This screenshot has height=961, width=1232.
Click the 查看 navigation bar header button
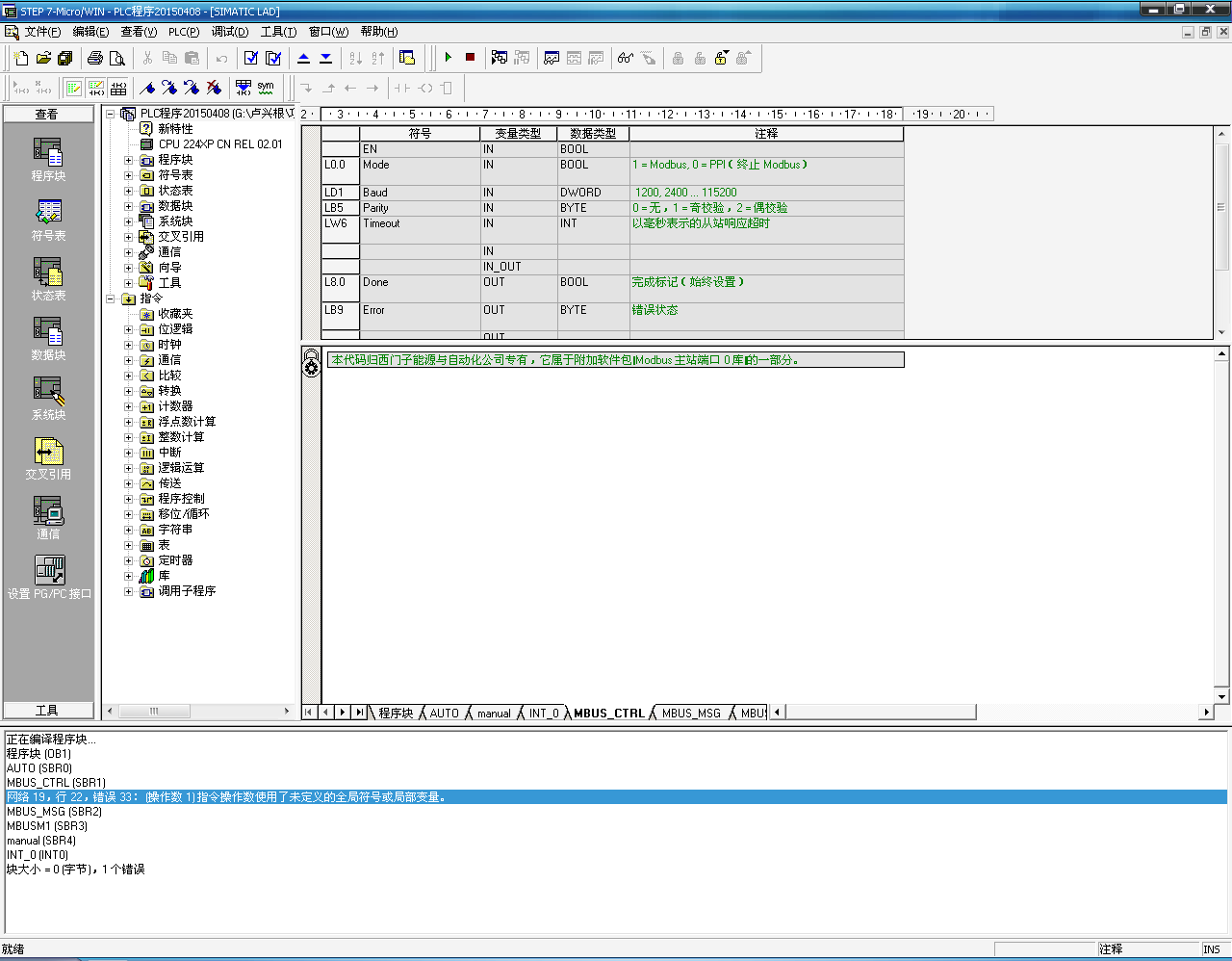(x=48, y=114)
